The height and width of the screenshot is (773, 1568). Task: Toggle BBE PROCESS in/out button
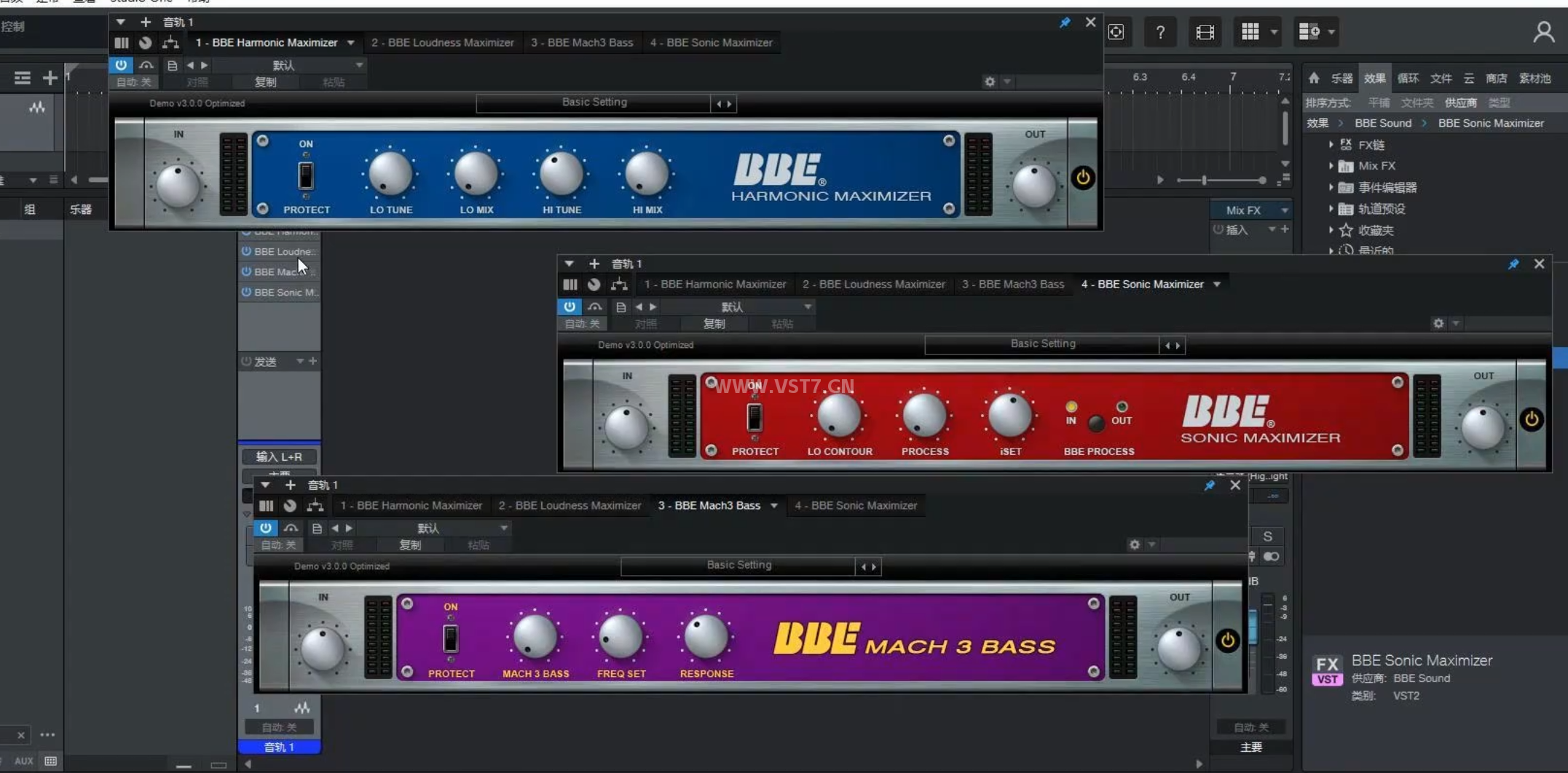tap(1095, 422)
